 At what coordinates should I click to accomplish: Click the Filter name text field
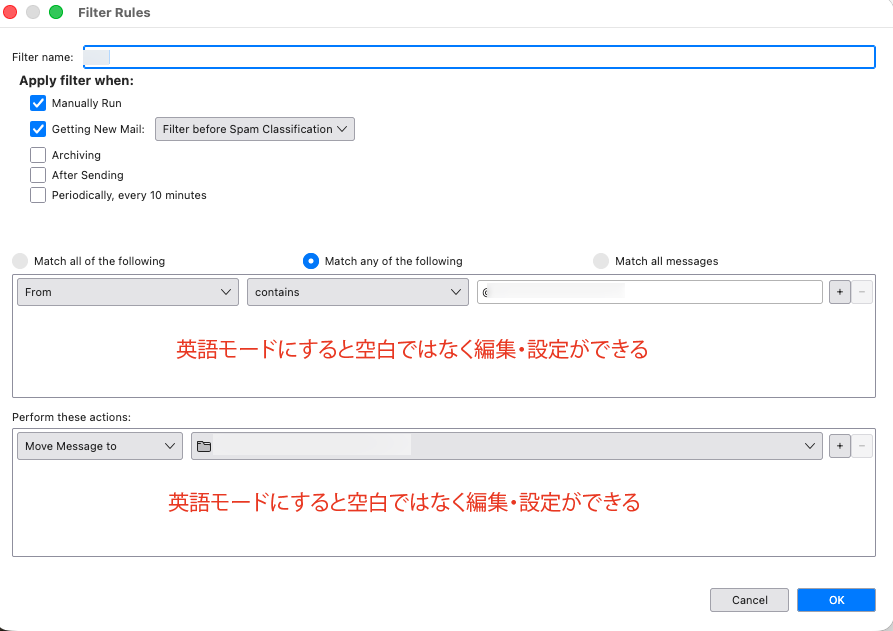480,57
